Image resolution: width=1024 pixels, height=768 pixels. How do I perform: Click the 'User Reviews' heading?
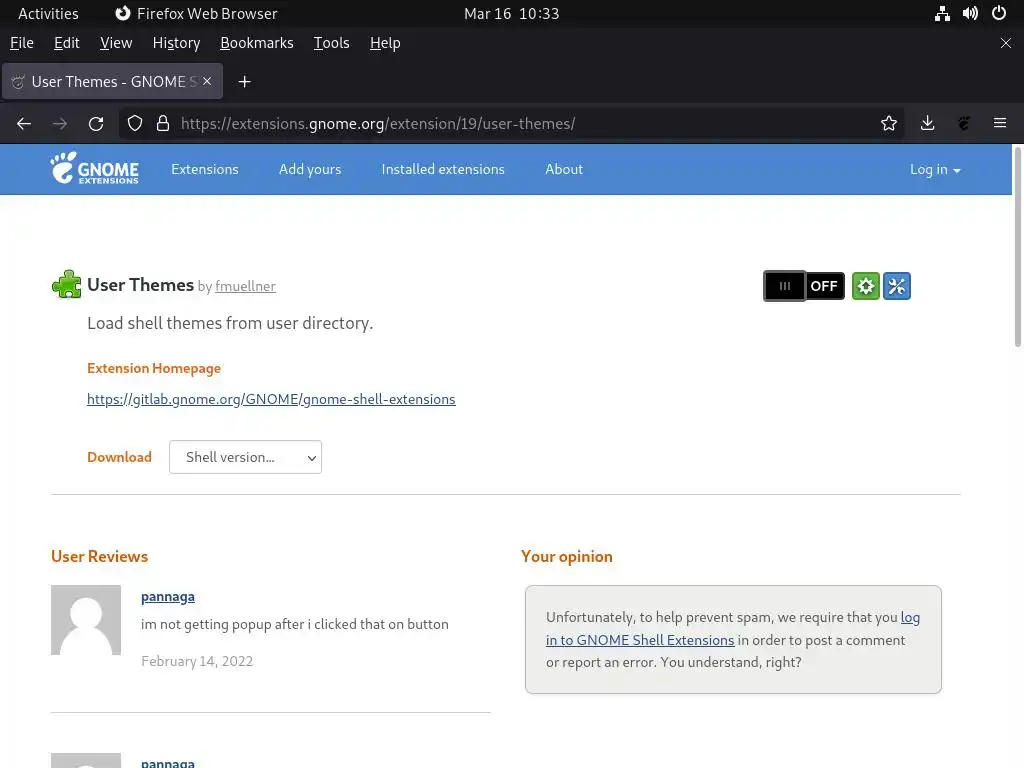point(99,556)
